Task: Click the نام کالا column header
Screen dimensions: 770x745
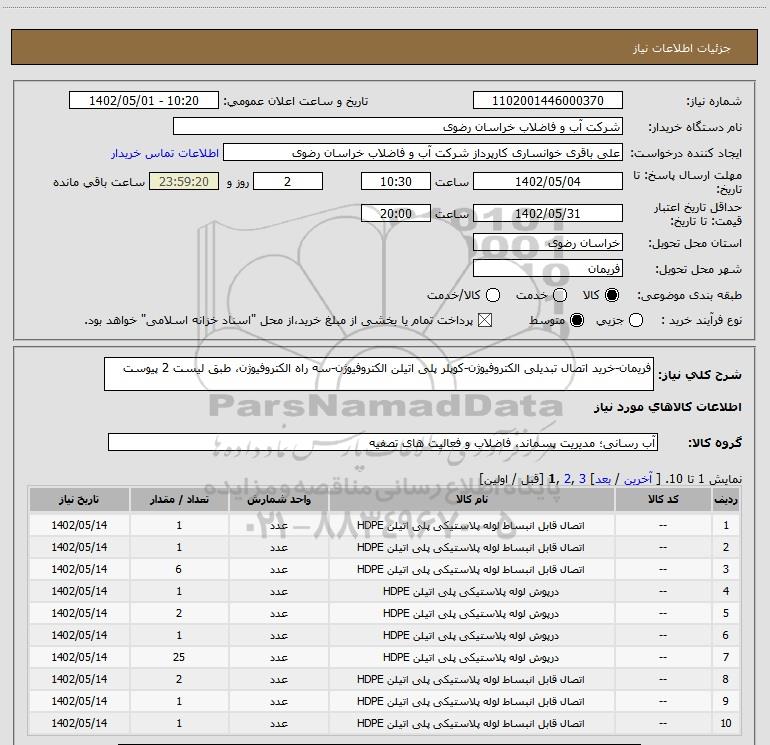Action: 471,499
